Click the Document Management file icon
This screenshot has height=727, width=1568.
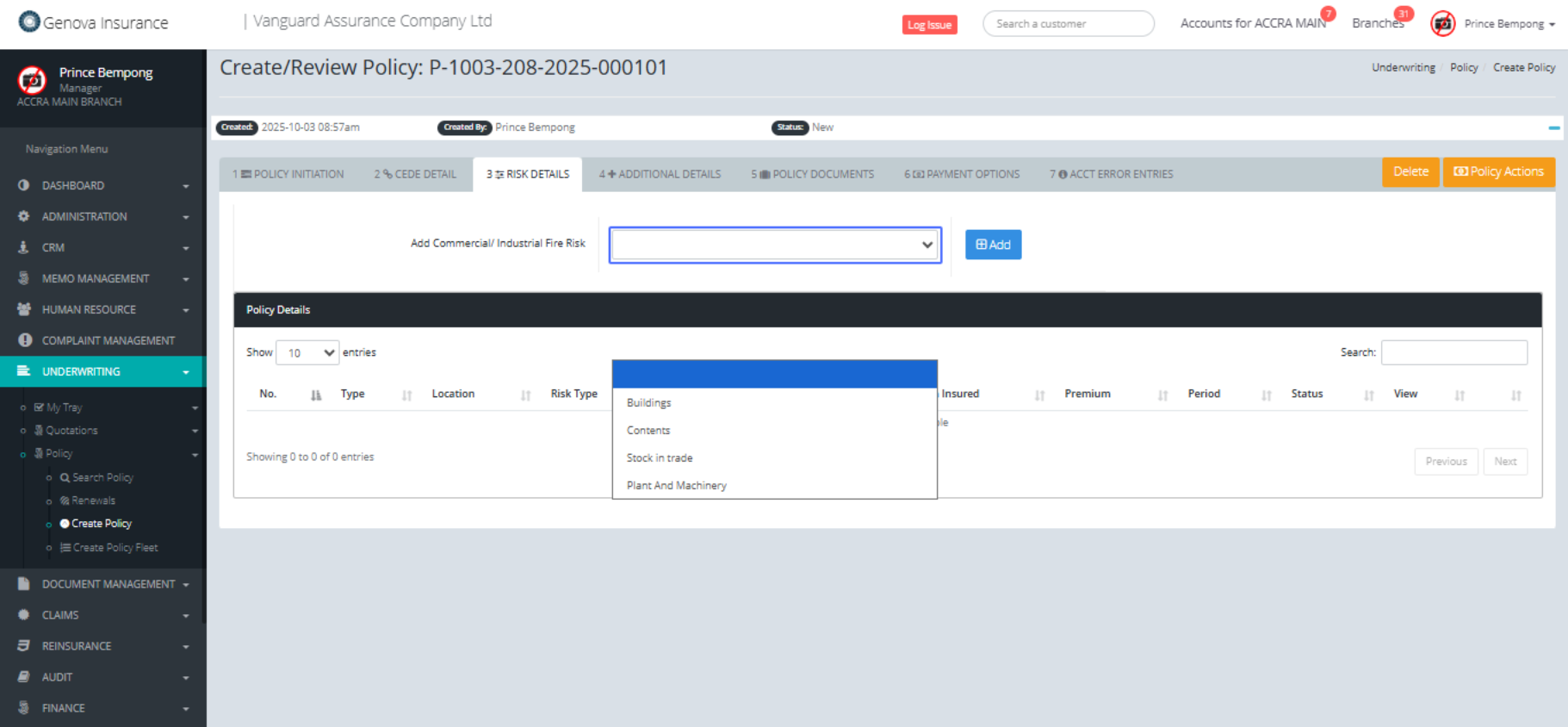23,584
